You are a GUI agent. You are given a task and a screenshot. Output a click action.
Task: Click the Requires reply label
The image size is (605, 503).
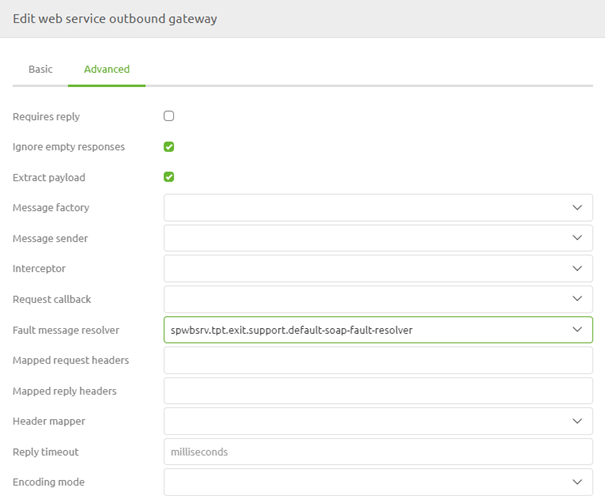point(46,116)
